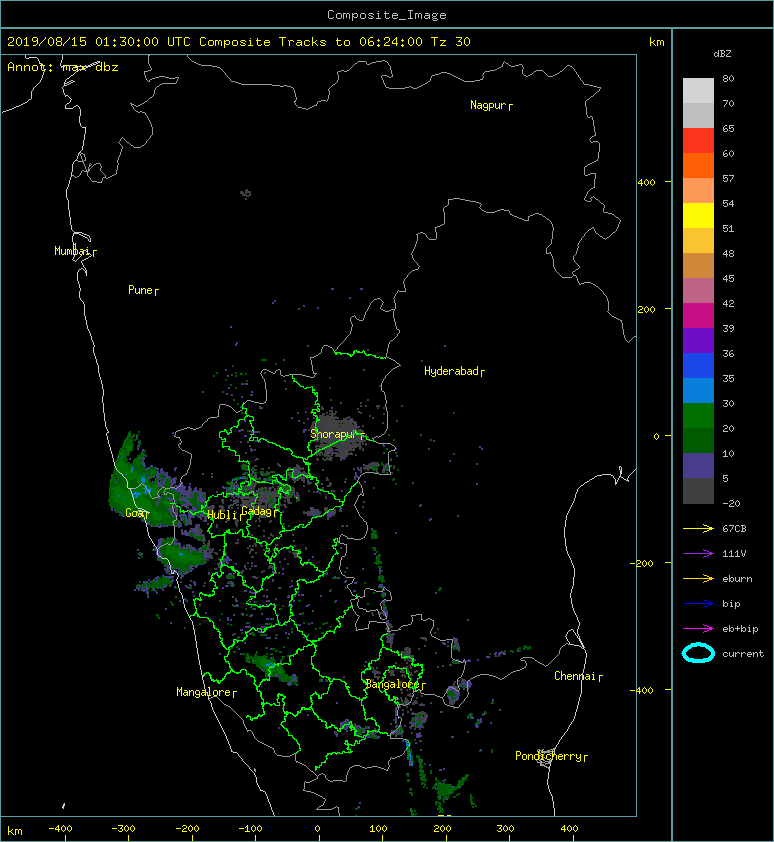Viewport: 774px width, 842px height.
Task: Click the purple 111V arrow legend icon
Action: click(698, 554)
